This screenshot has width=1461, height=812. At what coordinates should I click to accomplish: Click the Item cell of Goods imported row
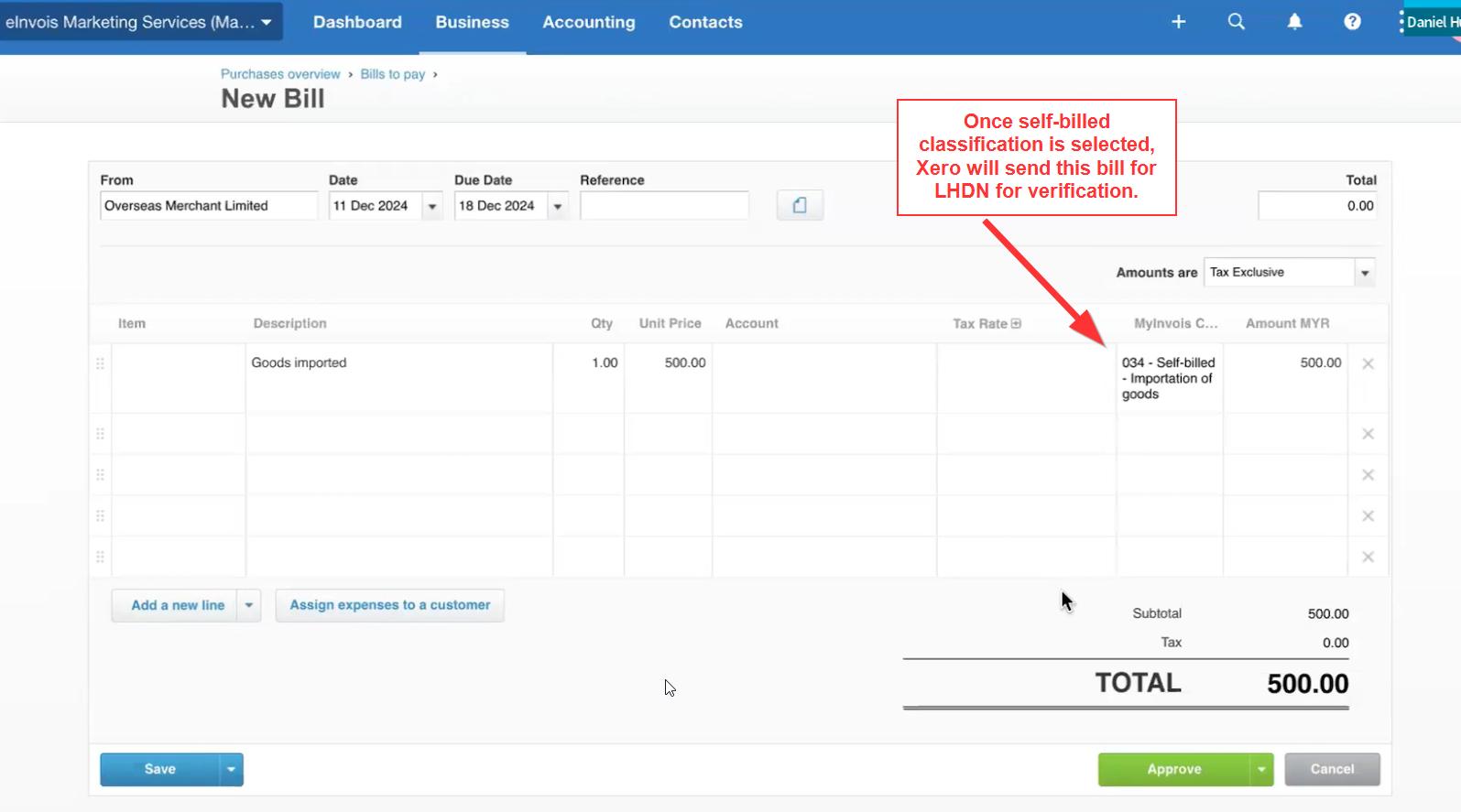(179, 378)
